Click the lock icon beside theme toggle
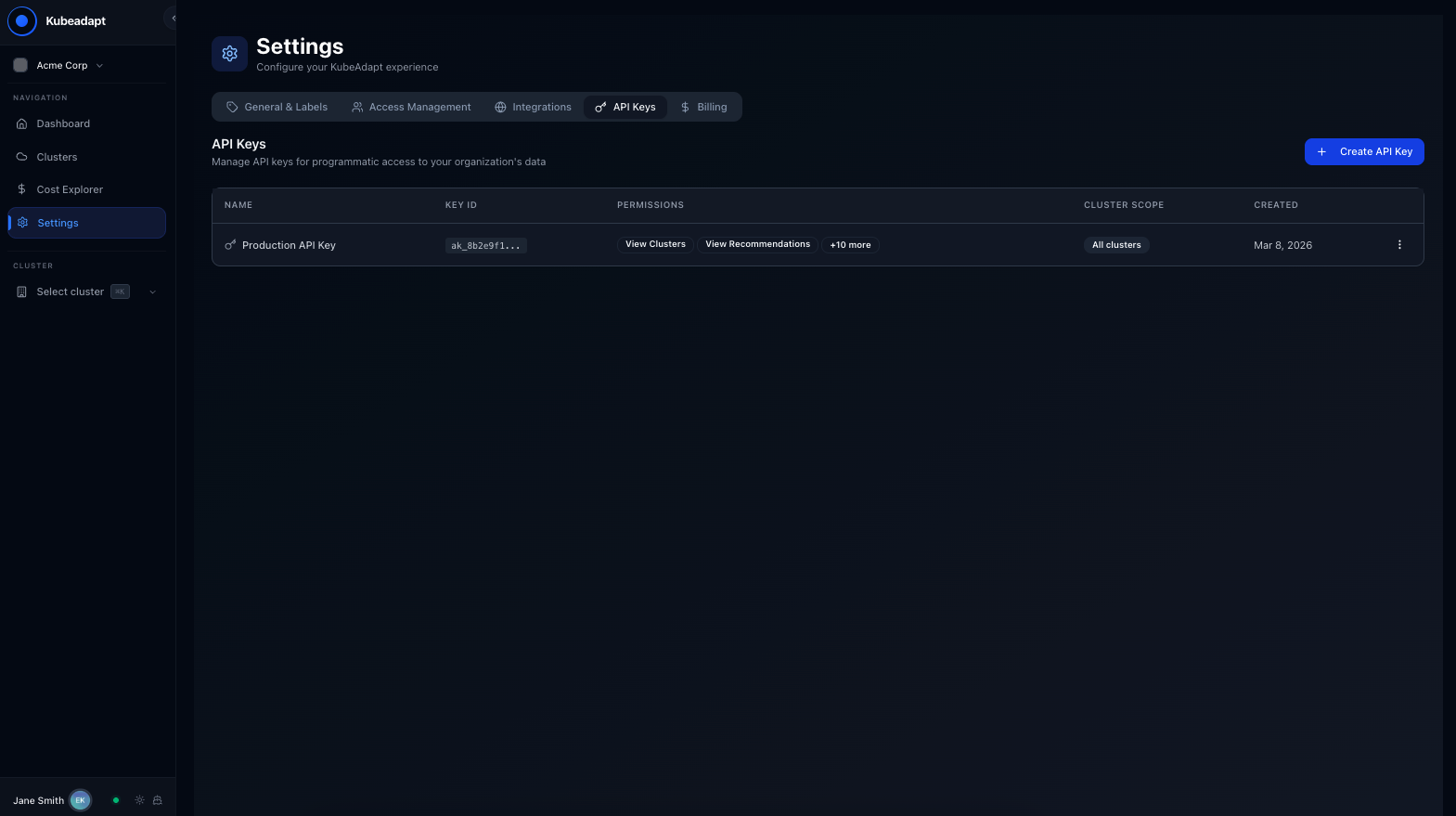1456x816 pixels. 158,800
